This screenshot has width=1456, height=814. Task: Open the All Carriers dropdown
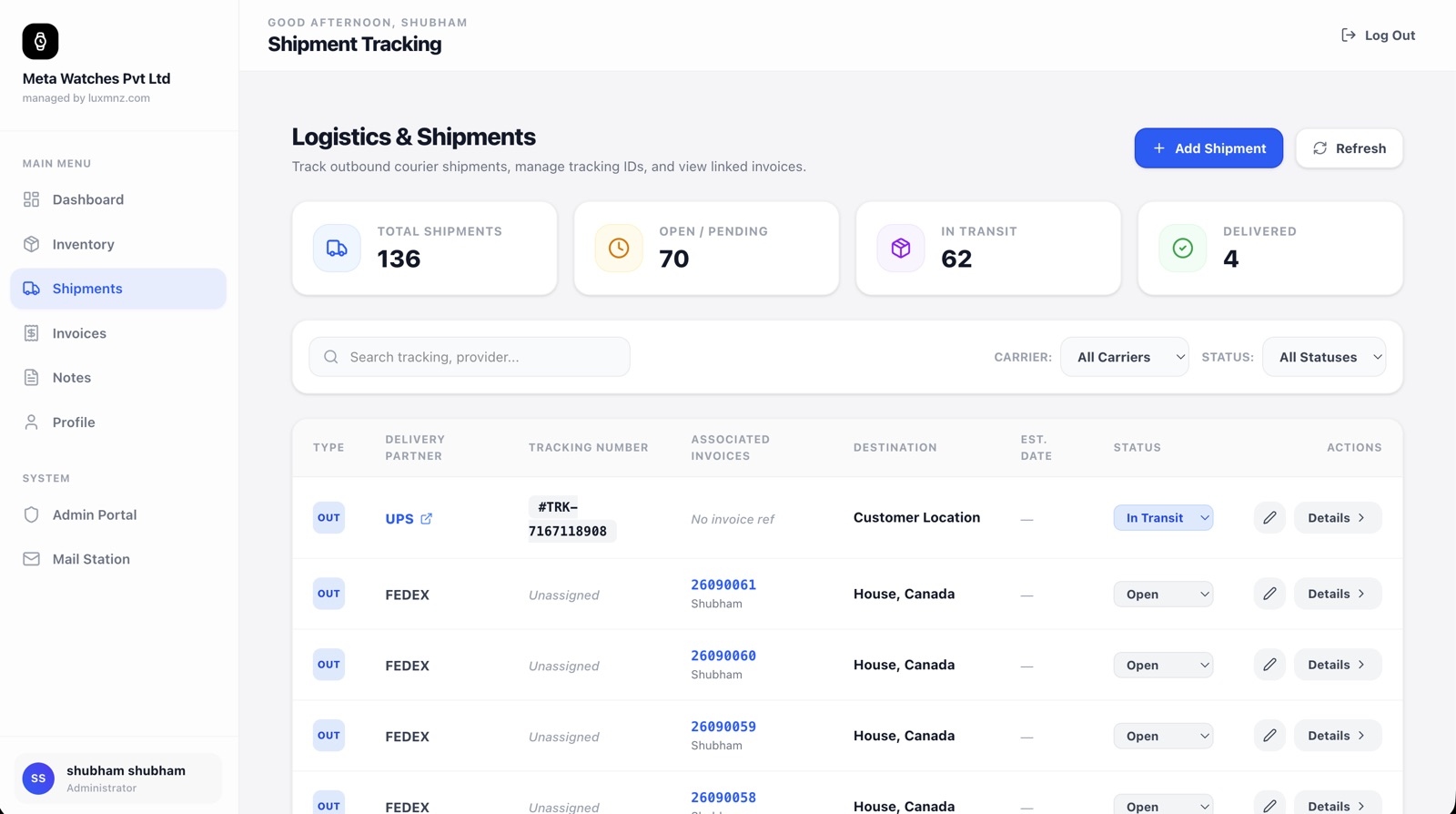click(x=1125, y=357)
